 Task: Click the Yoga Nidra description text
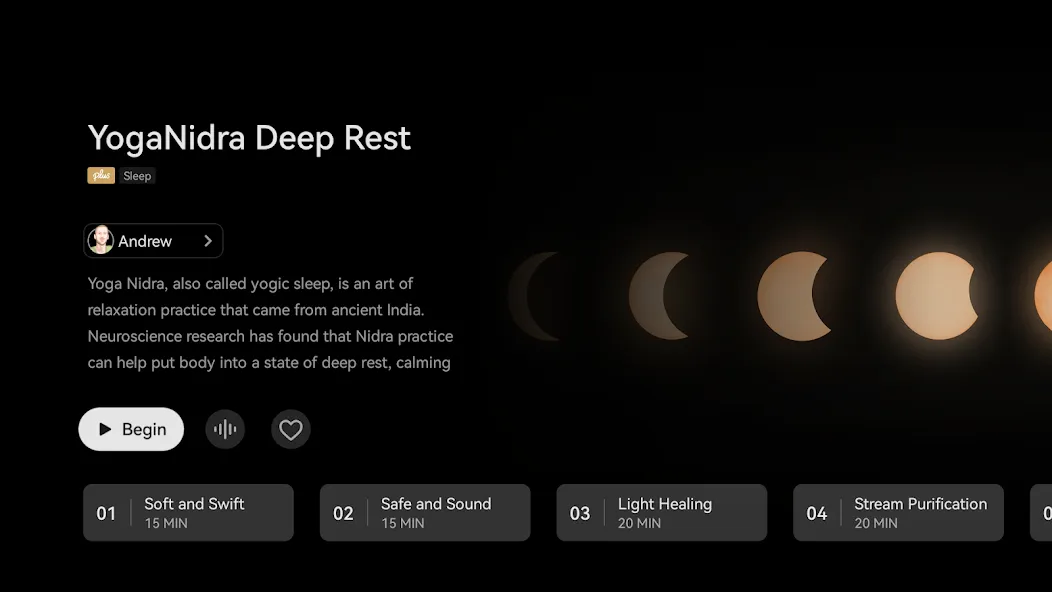click(x=270, y=323)
